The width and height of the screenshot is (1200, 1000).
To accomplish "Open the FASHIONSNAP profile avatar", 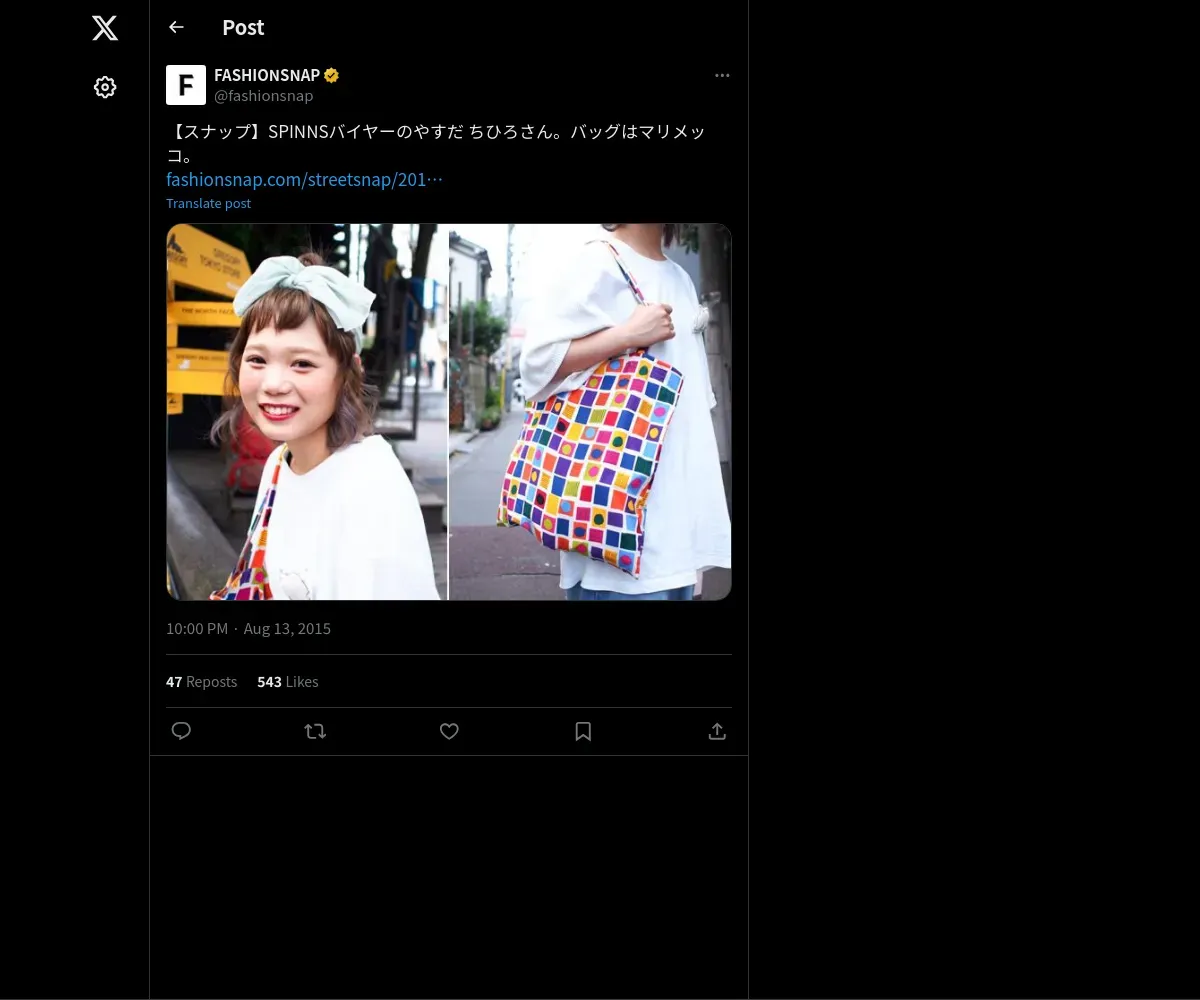I will click(x=186, y=85).
